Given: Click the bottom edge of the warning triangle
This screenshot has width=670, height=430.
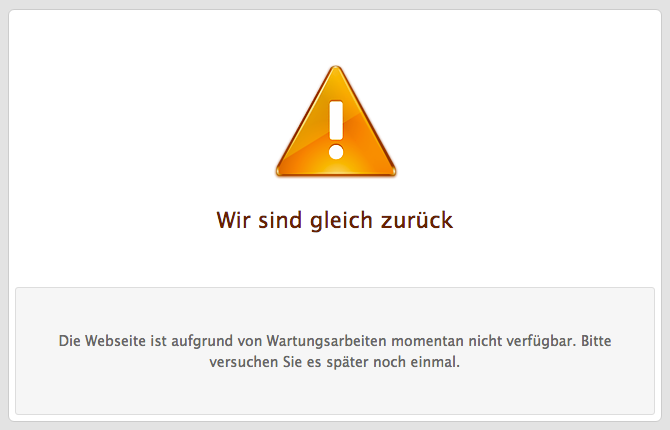Looking at the screenshot, I should [x=336, y=173].
